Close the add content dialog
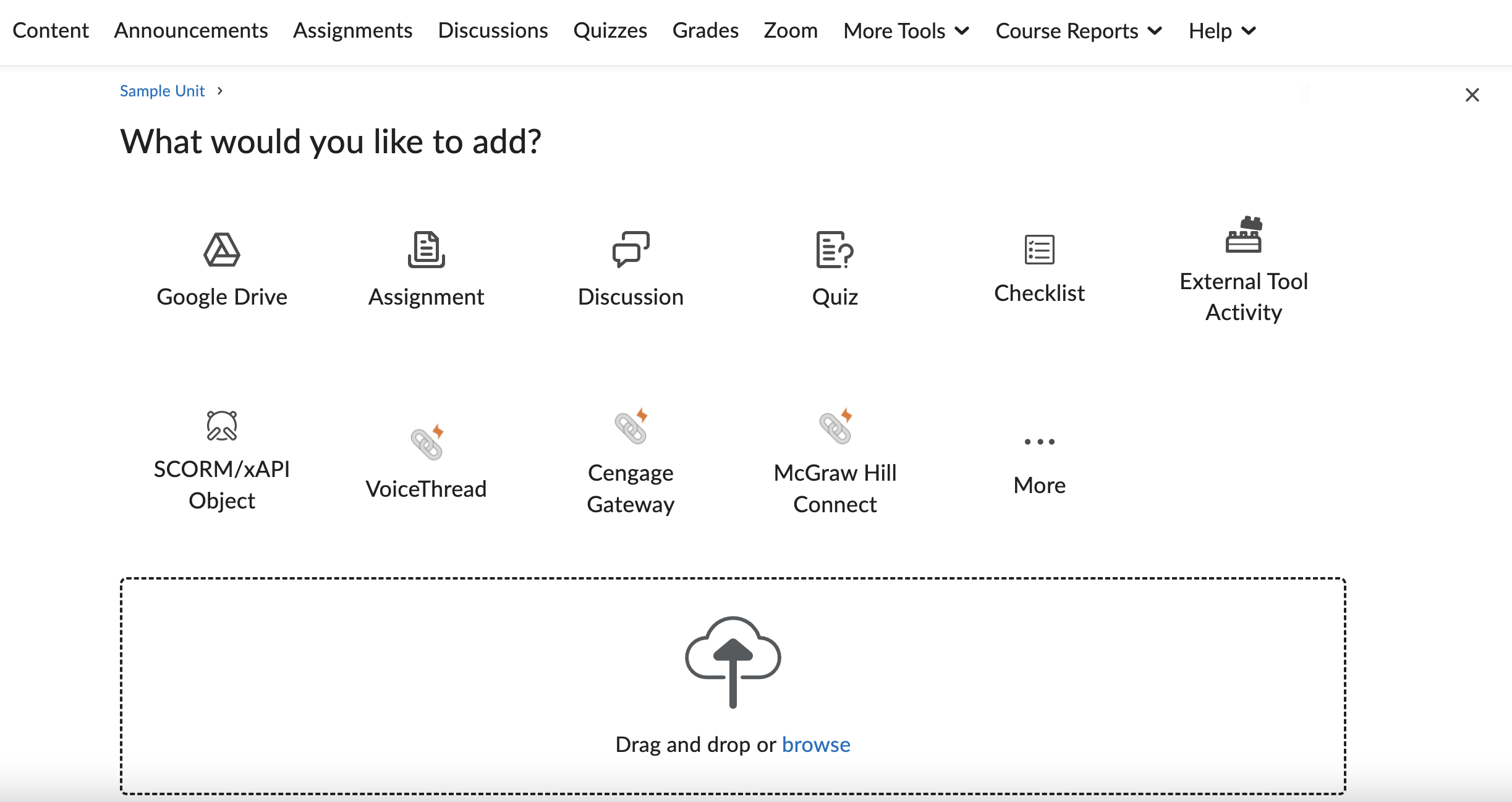1512x802 pixels. (x=1472, y=95)
